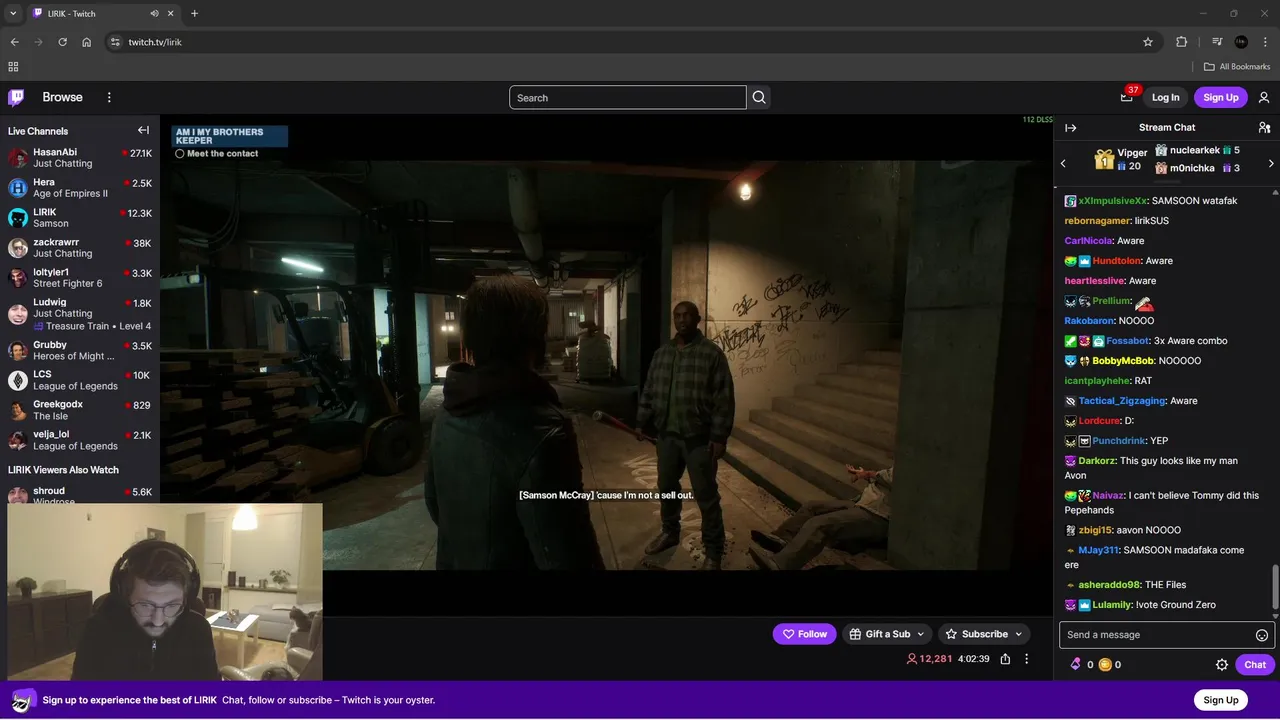Screen dimensions: 1280x720
Task: Click the Twitch logo home icon
Action: pyautogui.click(x=16, y=97)
